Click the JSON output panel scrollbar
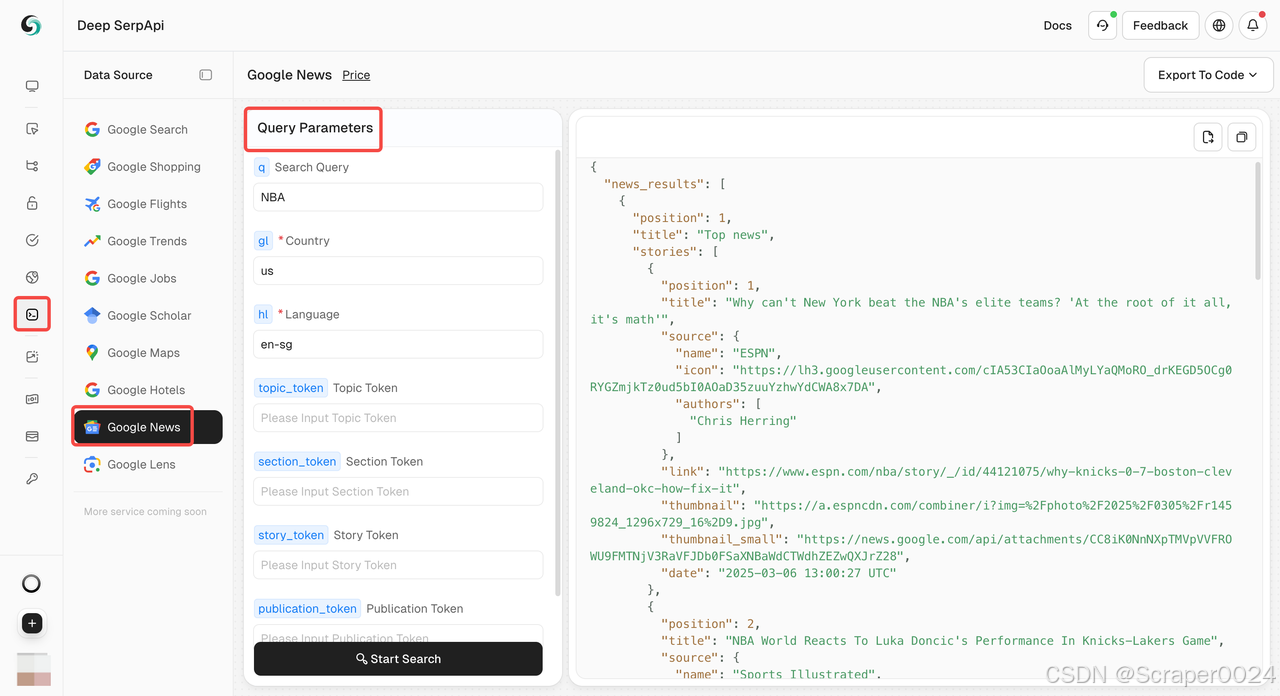 pyautogui.click(x=1258, y=222)
